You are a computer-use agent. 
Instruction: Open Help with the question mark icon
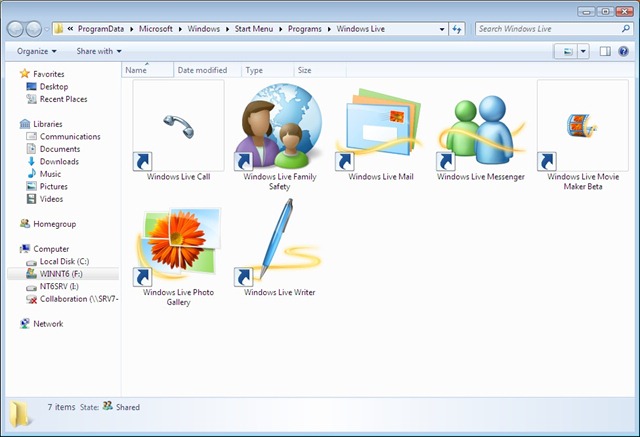coord(623,51)
